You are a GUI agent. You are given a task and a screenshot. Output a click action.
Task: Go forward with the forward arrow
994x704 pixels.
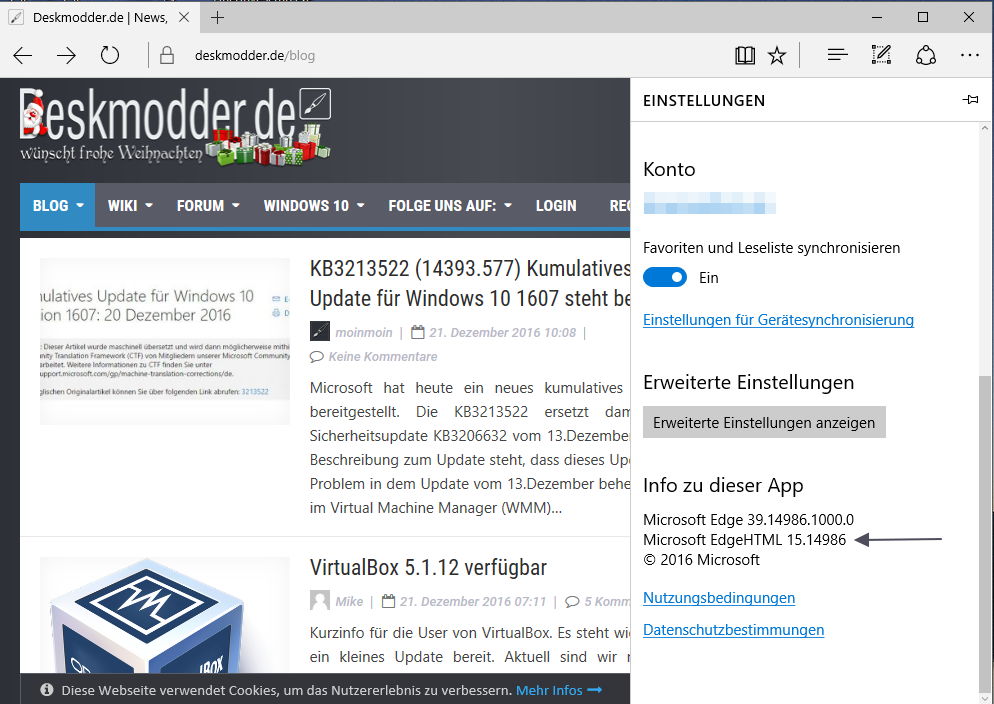(66, 56)
